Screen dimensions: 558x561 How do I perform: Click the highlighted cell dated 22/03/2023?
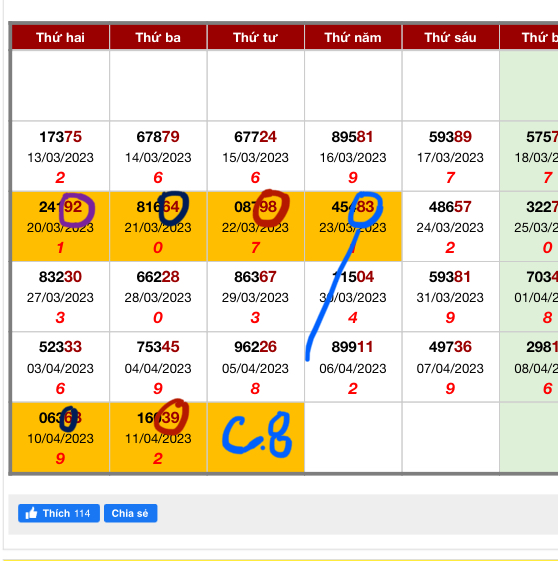[x=255, y=226]
